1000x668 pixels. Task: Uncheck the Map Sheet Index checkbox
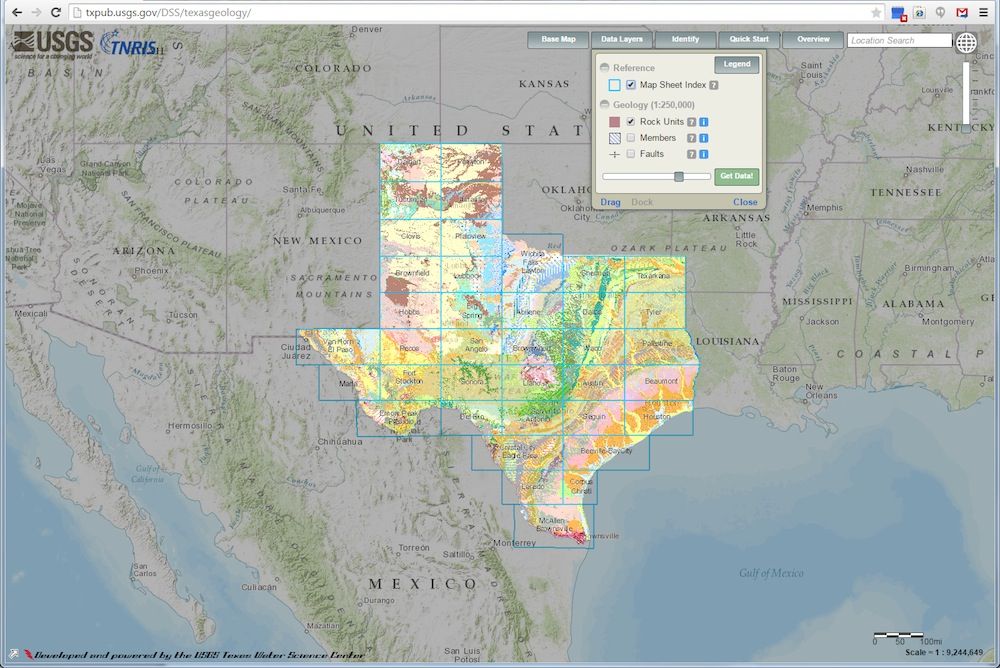click(630, 85)
